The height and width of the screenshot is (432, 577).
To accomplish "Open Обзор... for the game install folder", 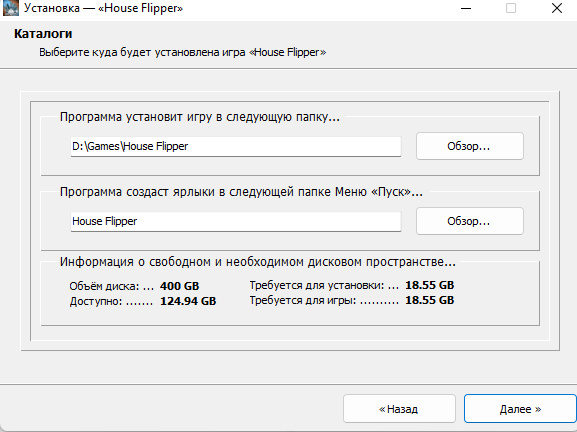I will pos(470,146).
